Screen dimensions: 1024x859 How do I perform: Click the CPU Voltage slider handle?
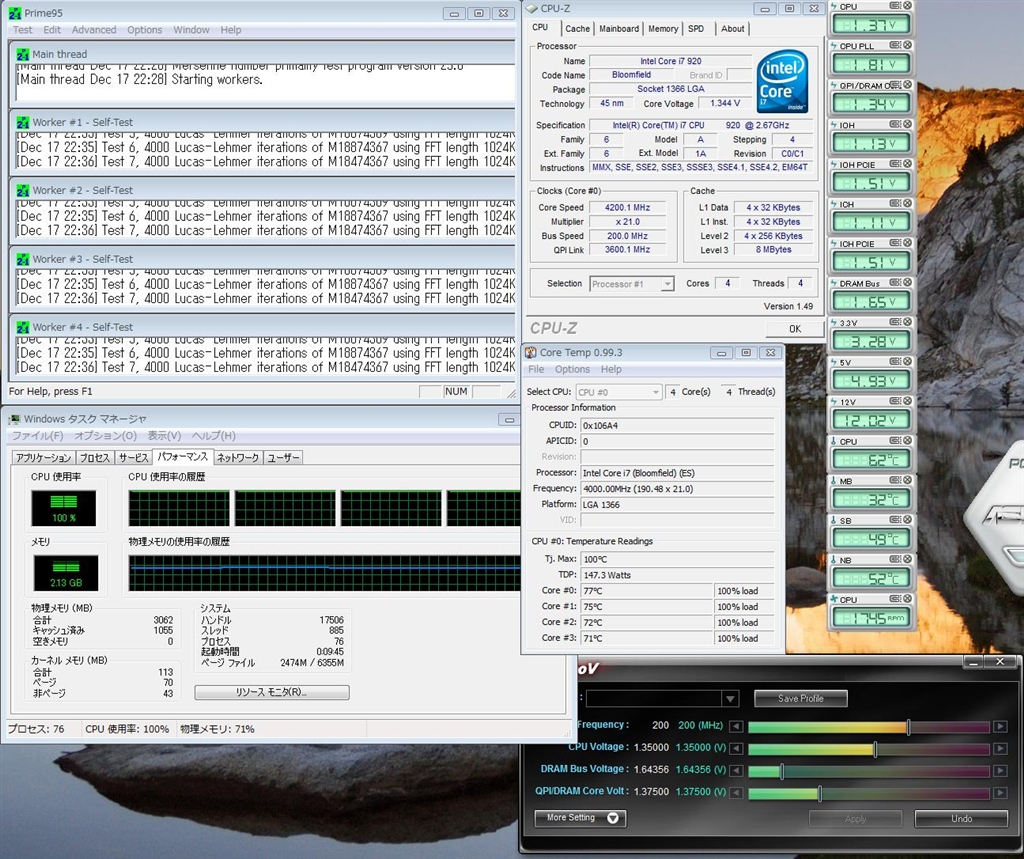coord(875,749)
